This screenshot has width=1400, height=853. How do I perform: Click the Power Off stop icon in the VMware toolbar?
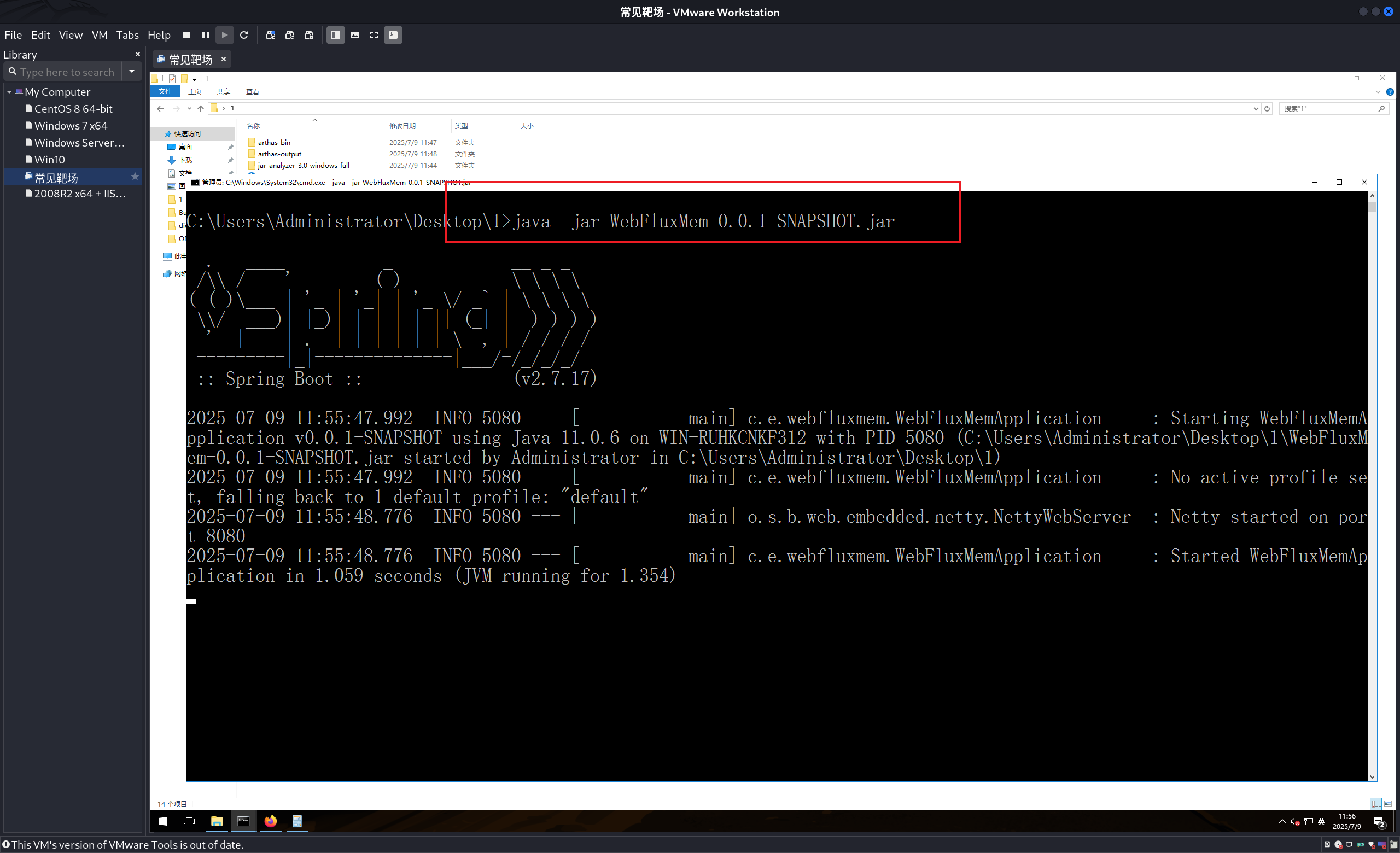click(x=186, y=35)
